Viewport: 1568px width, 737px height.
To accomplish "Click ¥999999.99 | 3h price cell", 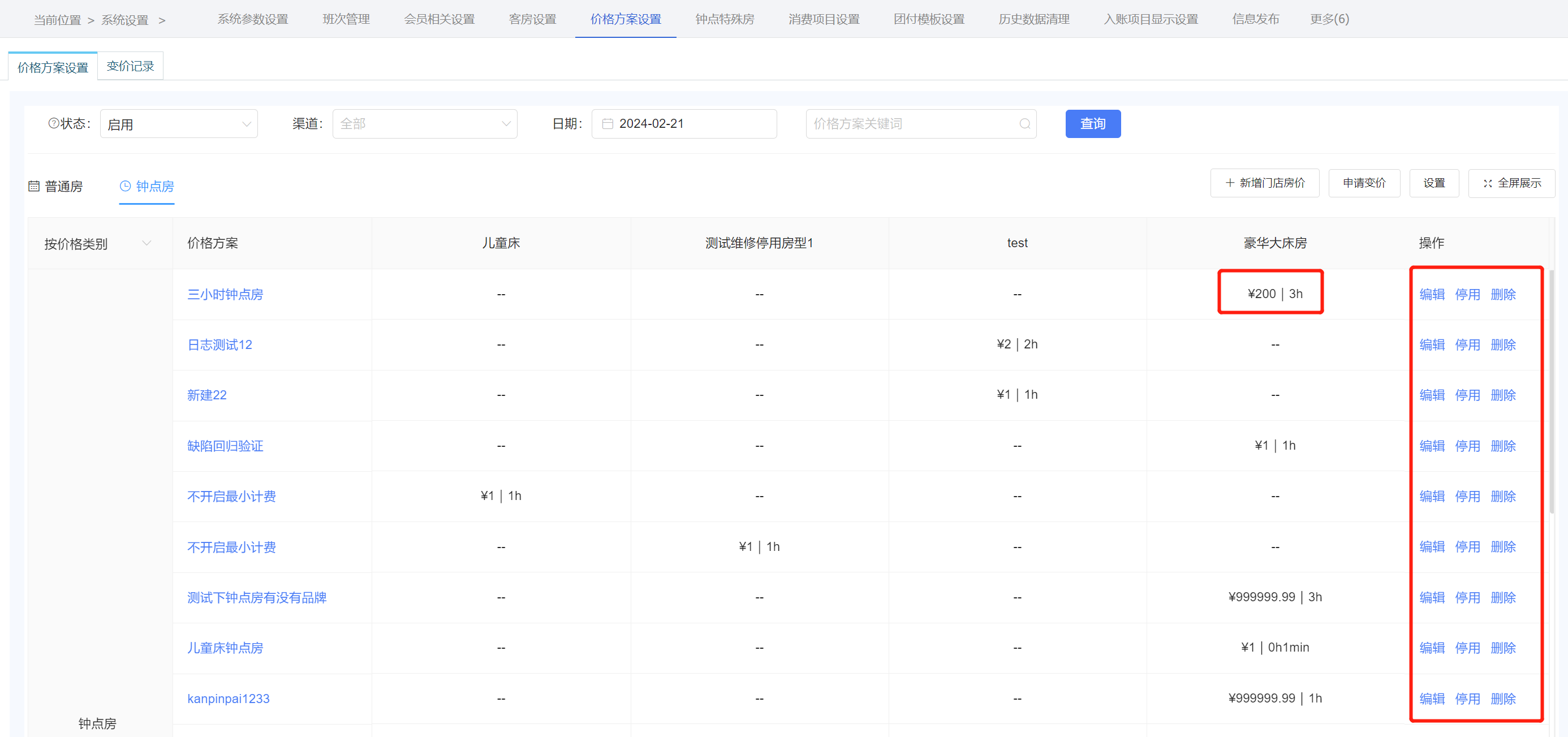I will coord(1274,597).
